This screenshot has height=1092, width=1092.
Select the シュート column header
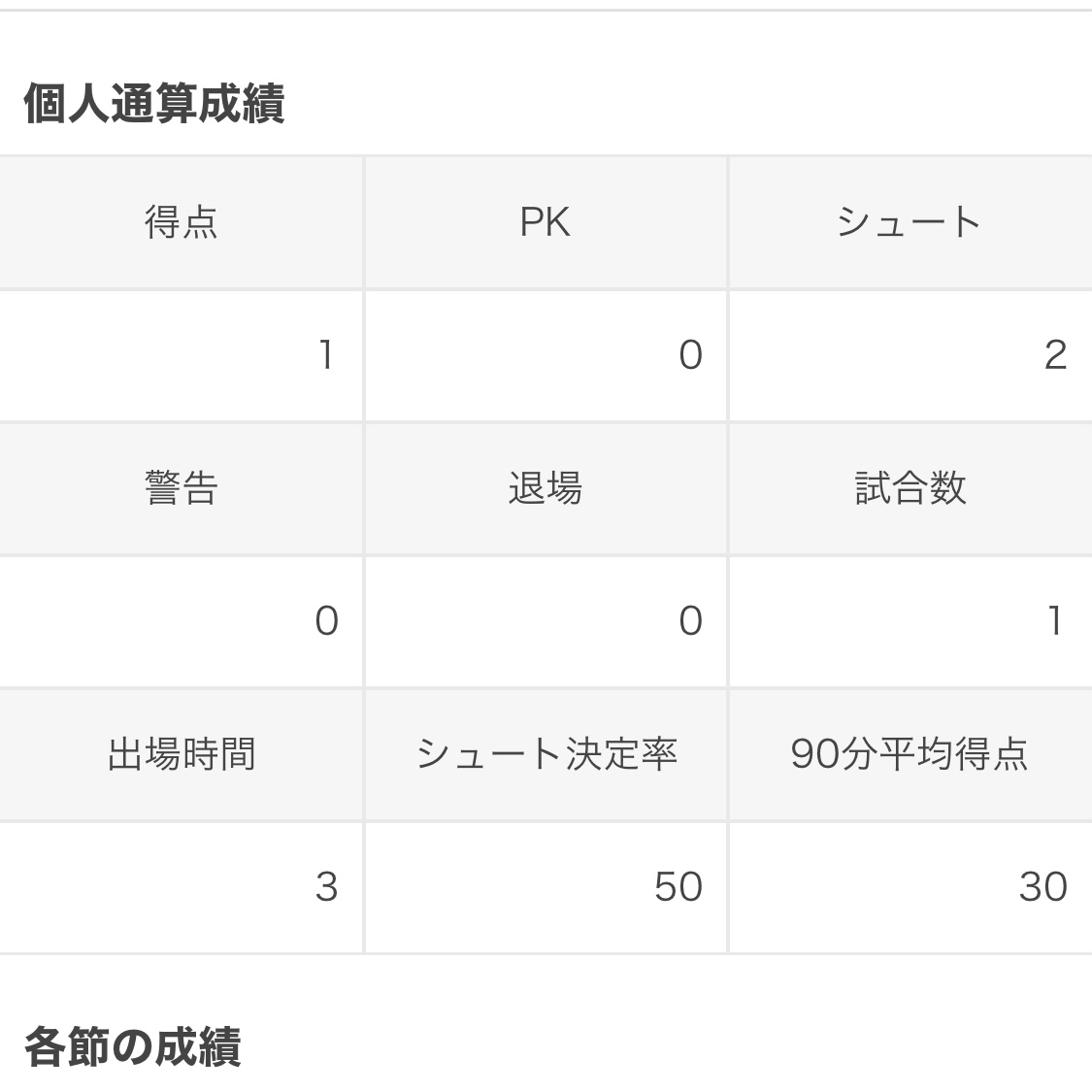pyautogui.click(x=910, y=222)
